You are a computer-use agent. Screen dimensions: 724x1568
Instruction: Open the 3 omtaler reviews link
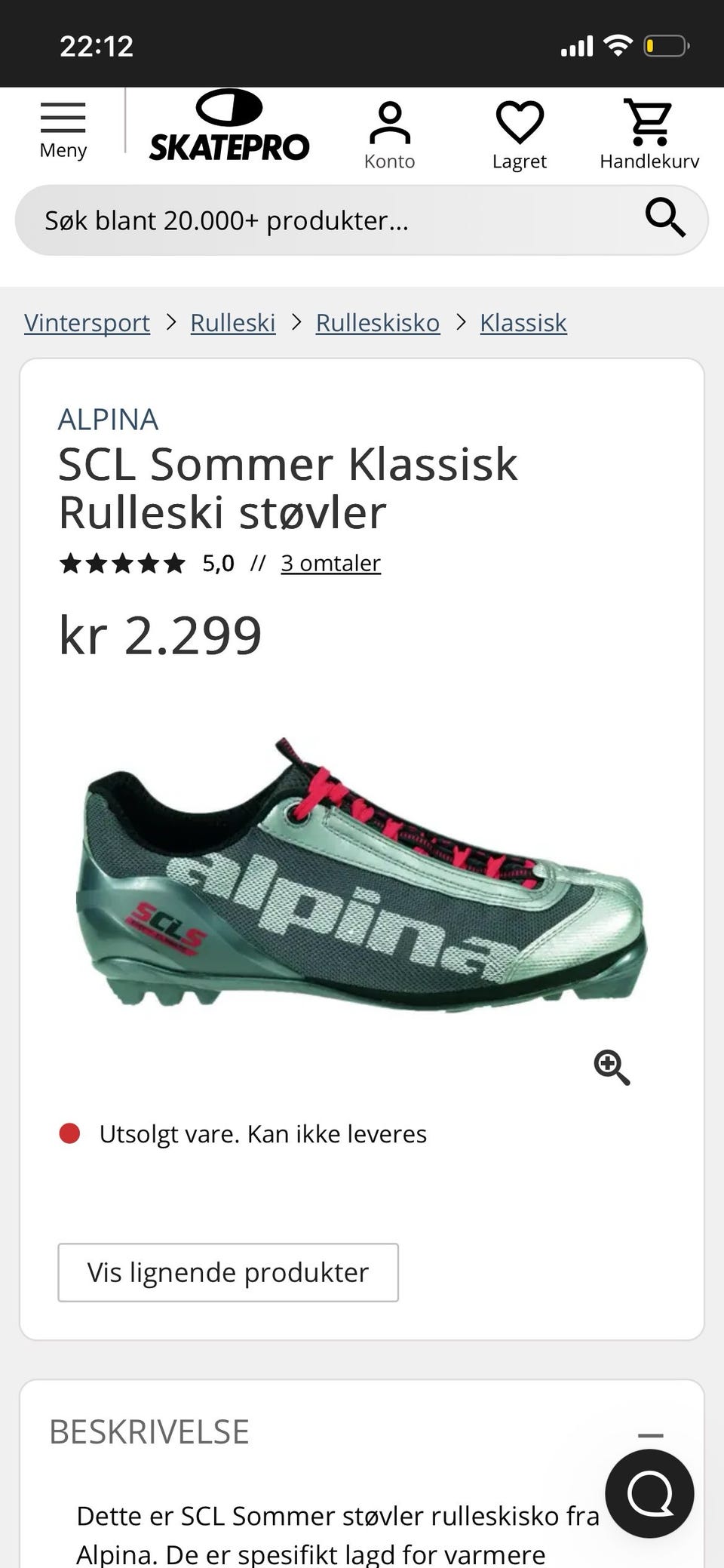pos(330,563)
